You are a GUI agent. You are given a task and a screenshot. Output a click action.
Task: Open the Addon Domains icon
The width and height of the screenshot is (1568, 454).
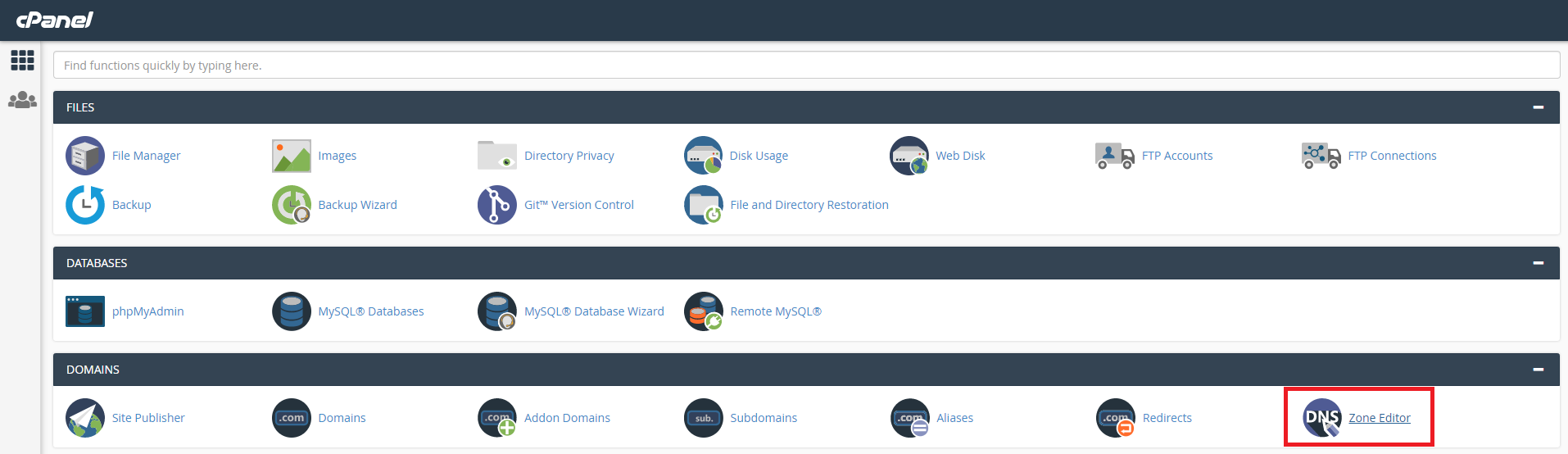(x=497, y=418)
